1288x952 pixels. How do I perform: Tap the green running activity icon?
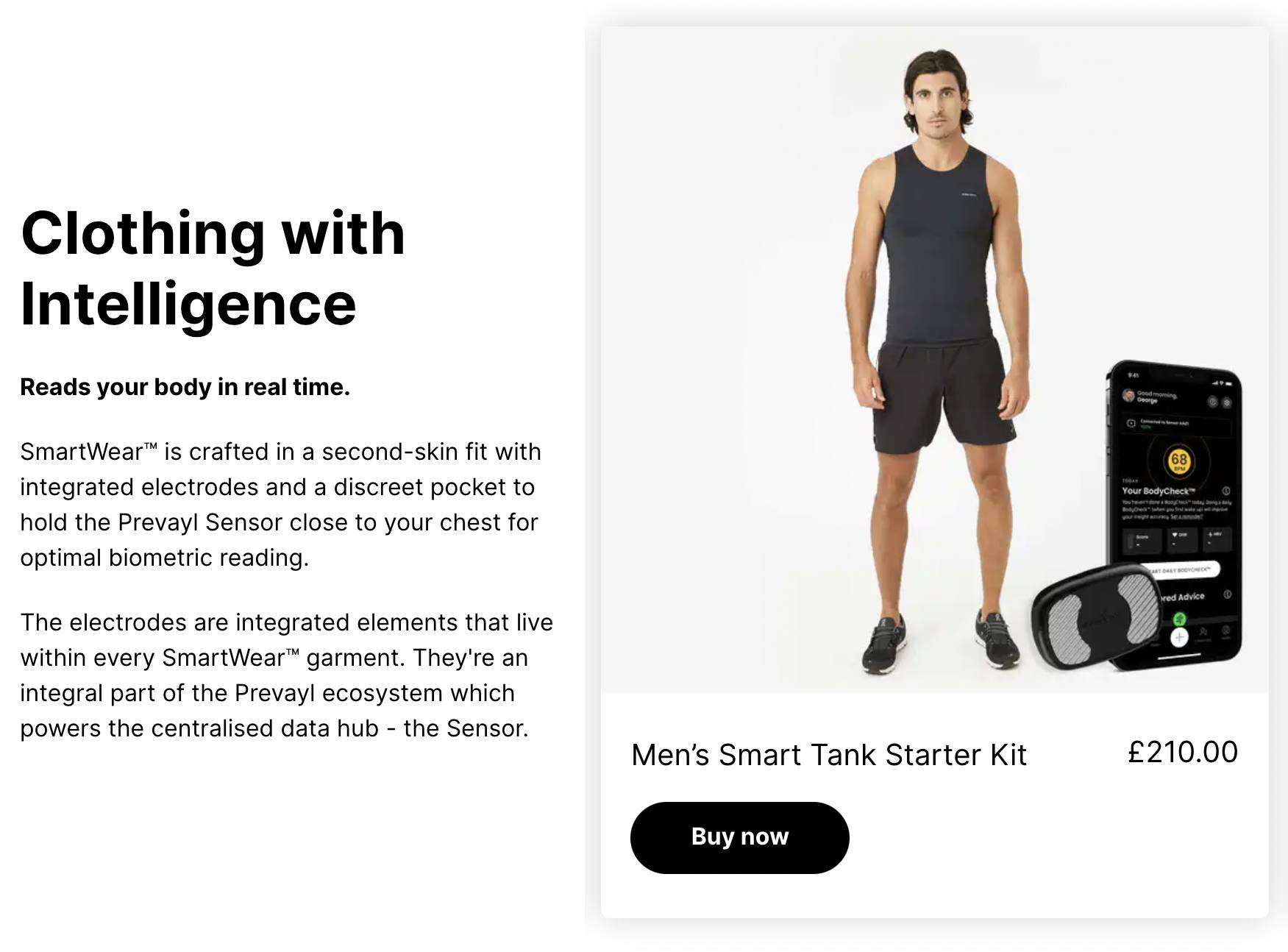(1179, 619)
